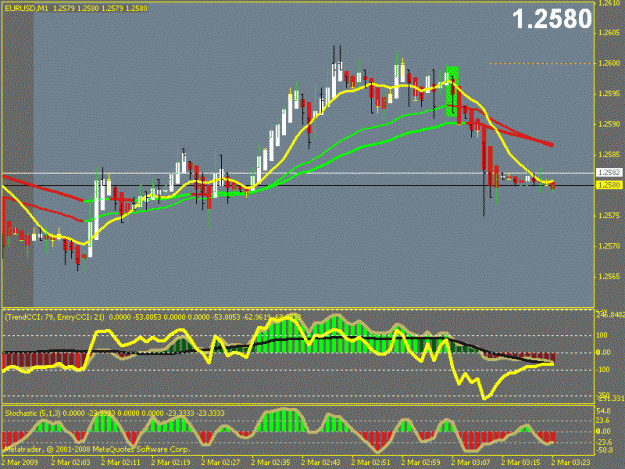Click the large 1.2580 price display
The width and height of the screenshot is (625, 469).
pos(552,19)
